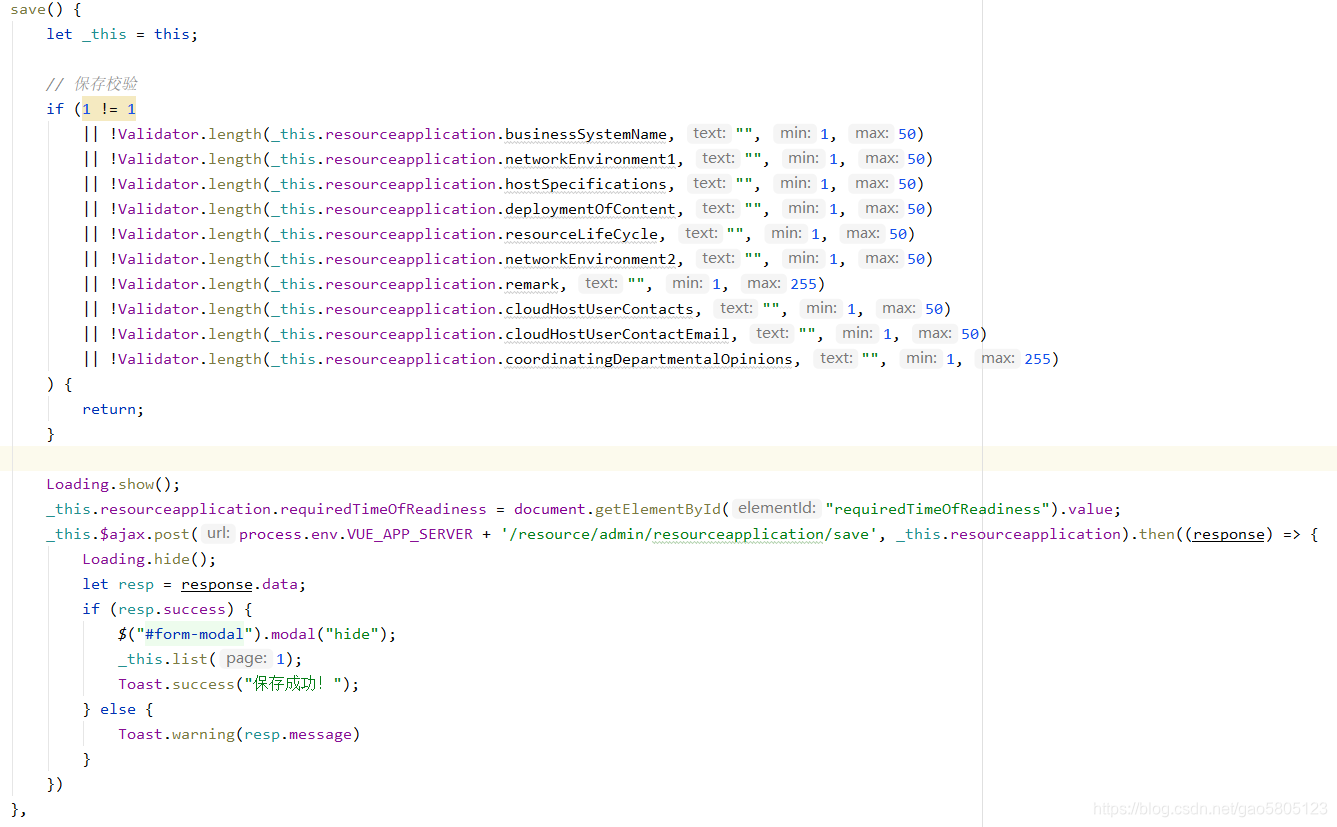
Task: Click max value 50 on businessSystemName line
Action: coord(906,134)
